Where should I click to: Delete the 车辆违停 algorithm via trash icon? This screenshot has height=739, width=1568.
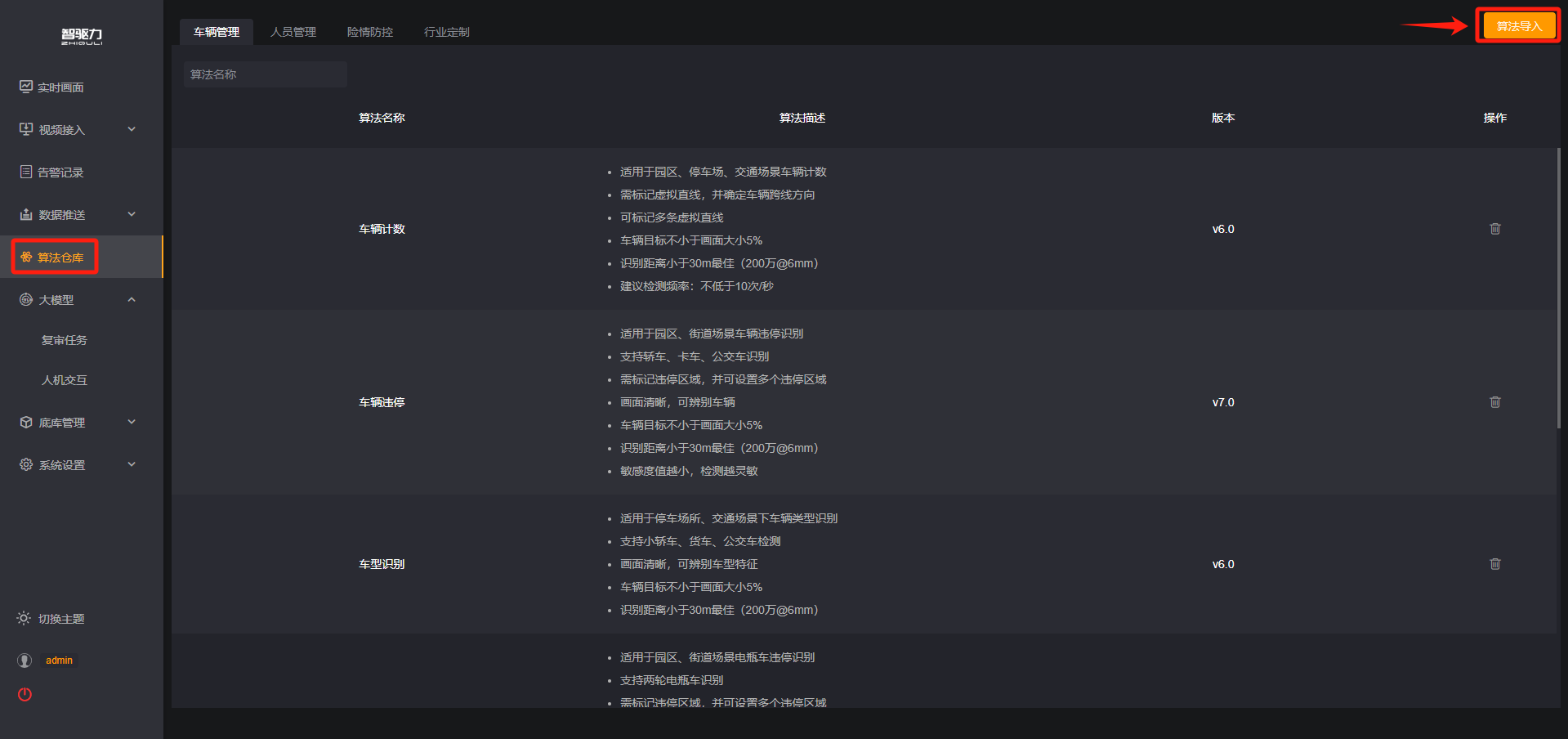tap(1495, 402)
